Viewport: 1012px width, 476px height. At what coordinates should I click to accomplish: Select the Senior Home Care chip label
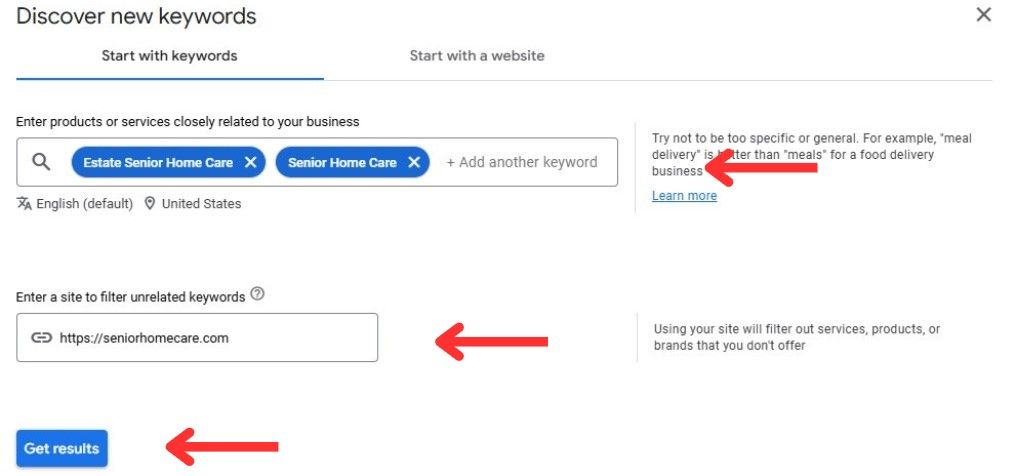(342, 163)
